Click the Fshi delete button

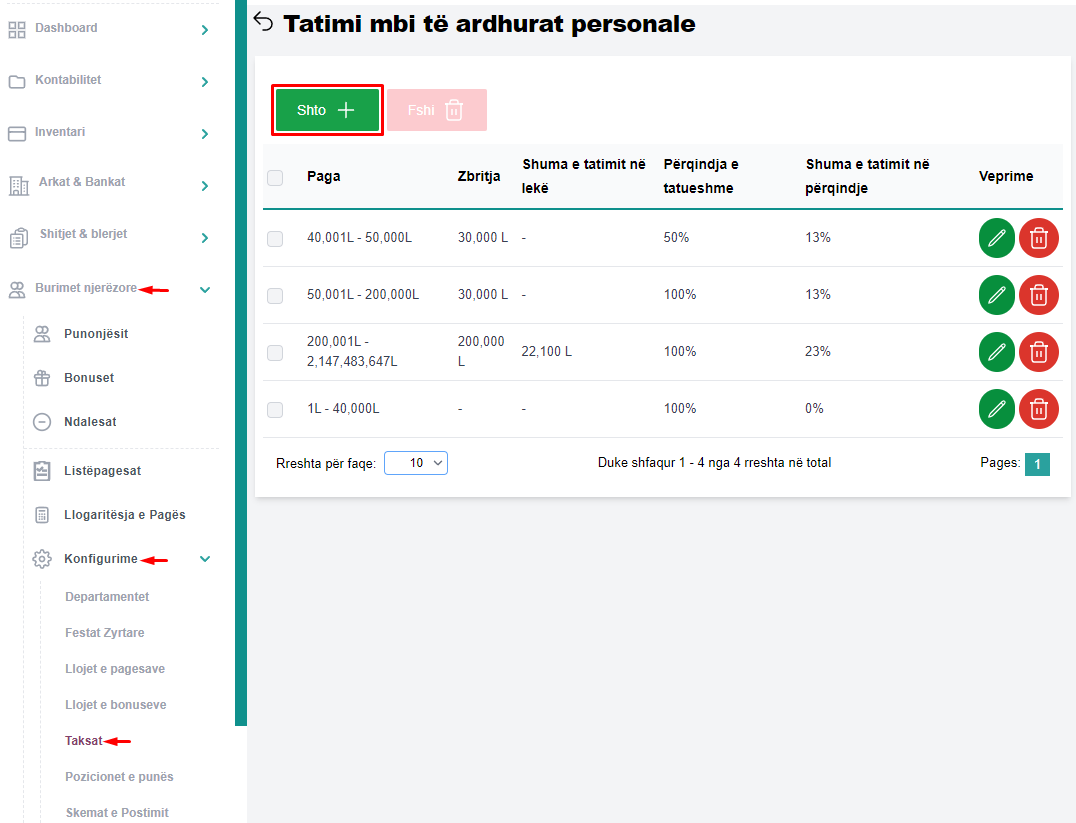point(437,110)
